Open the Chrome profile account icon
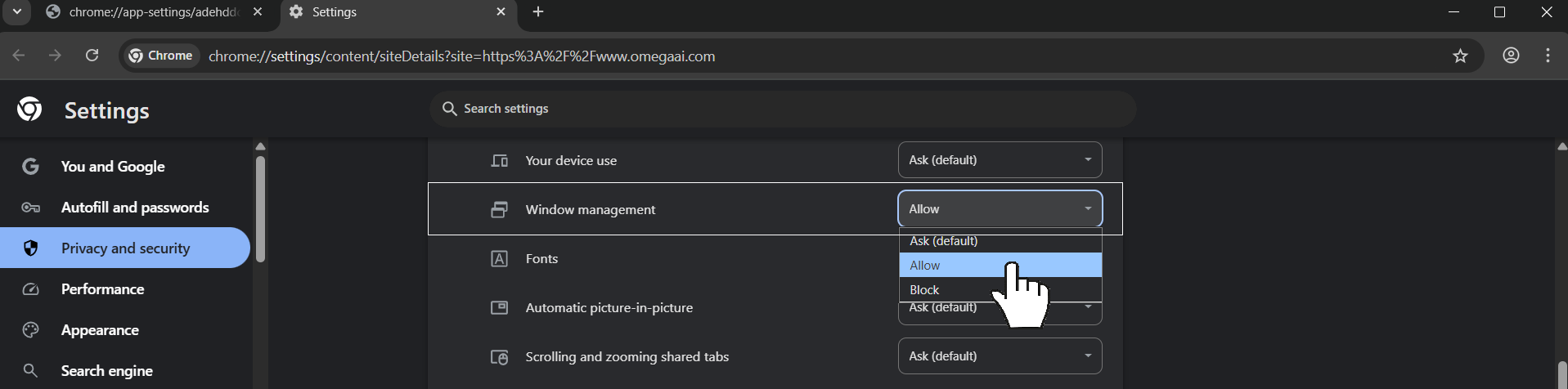1568x389 pixels. [x=1511, y=56]
